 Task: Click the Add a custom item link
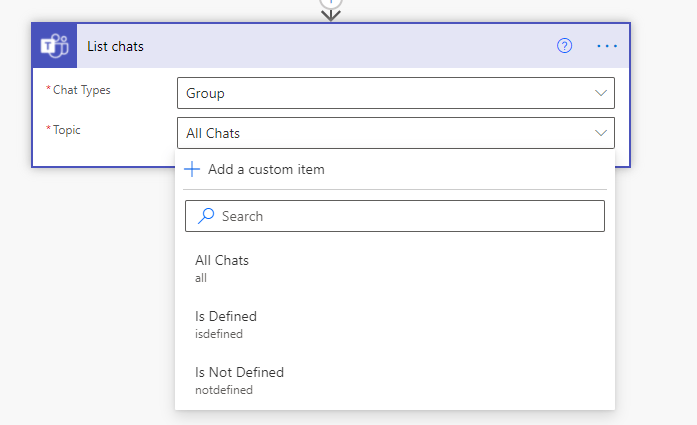pyautogui.click(x=266, y=169)
